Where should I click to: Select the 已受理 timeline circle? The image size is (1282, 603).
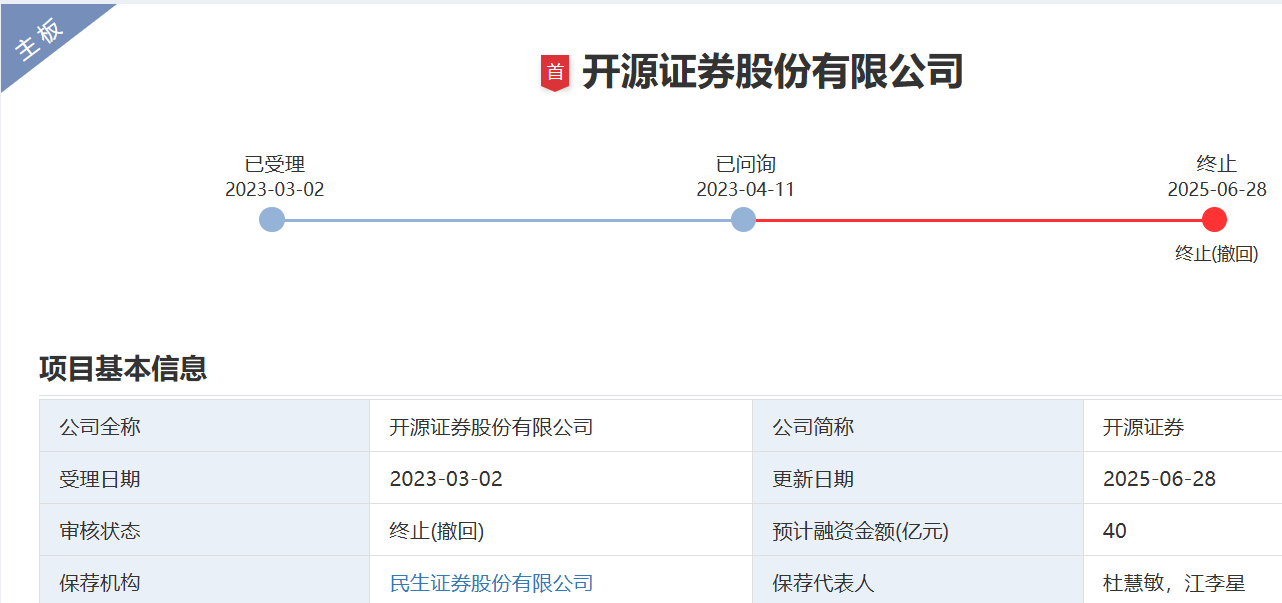coord(272,220)
